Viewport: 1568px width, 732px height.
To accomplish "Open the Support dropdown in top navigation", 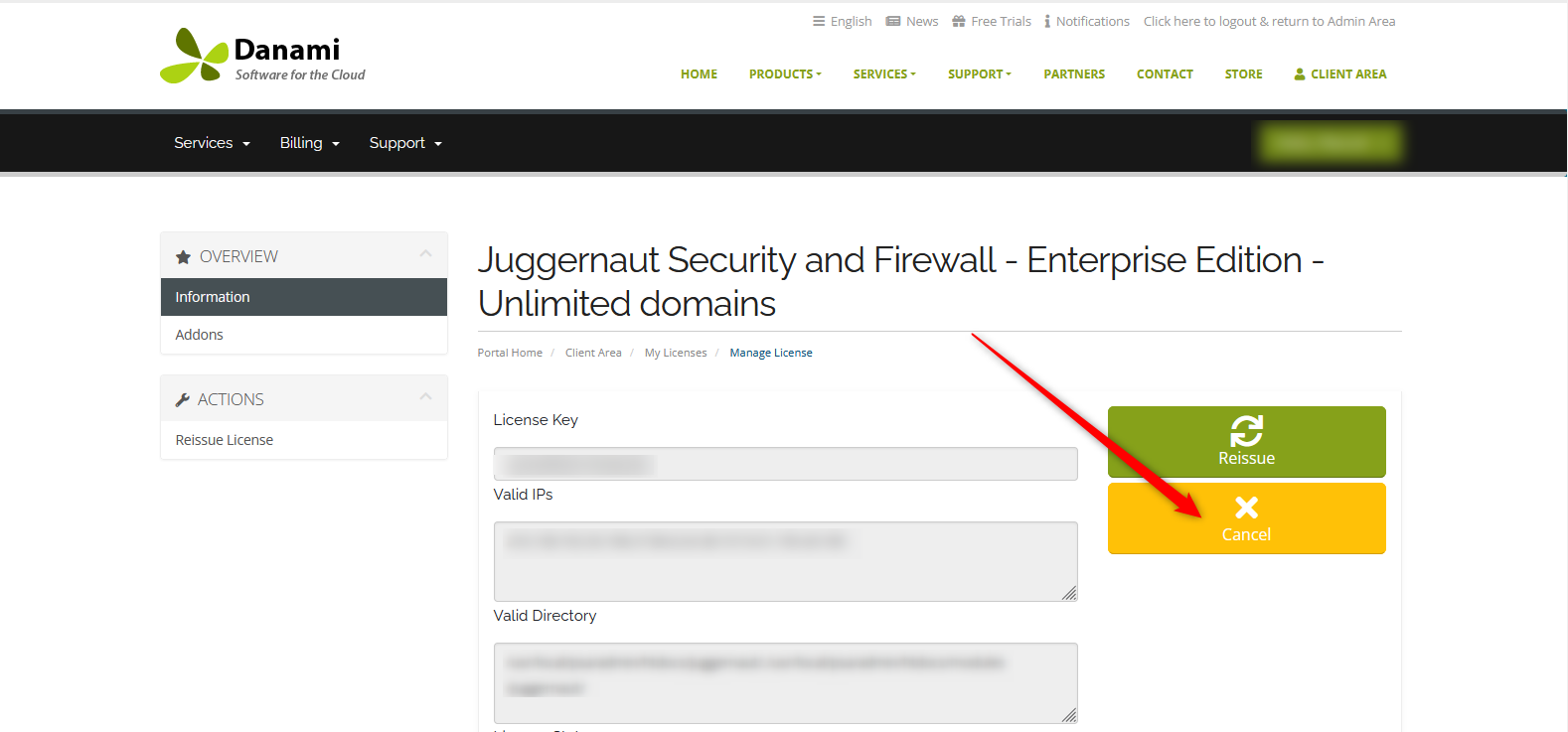I will coord(980,74).
